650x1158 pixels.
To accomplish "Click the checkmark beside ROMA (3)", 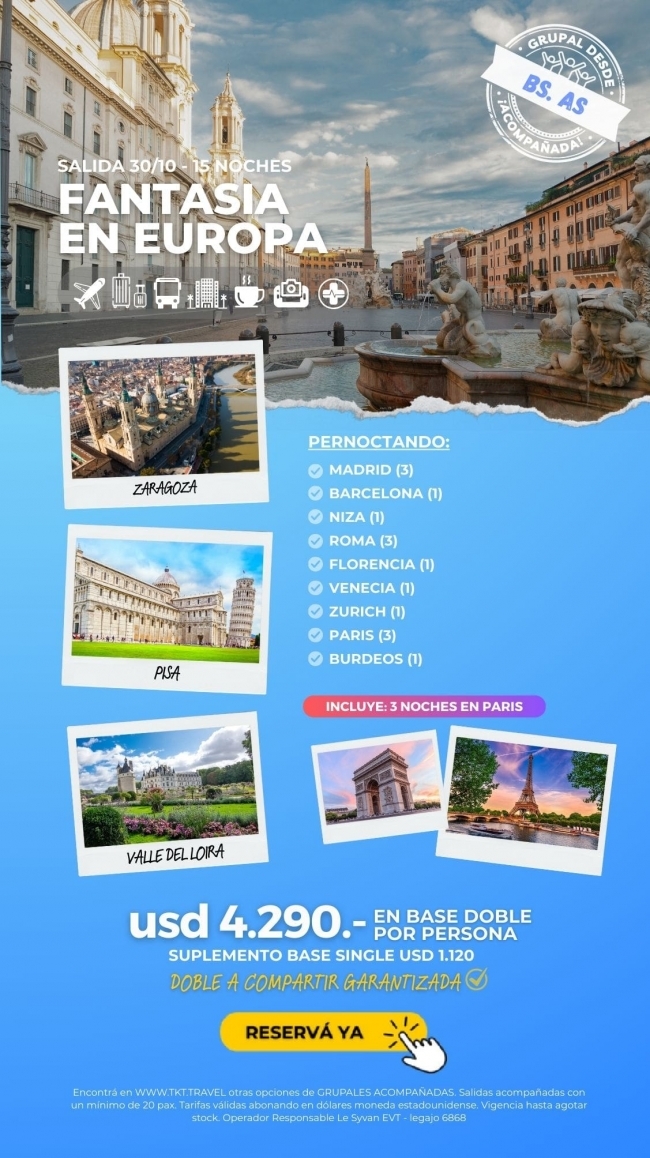I will pyautogui.click(x=316, y=541).
